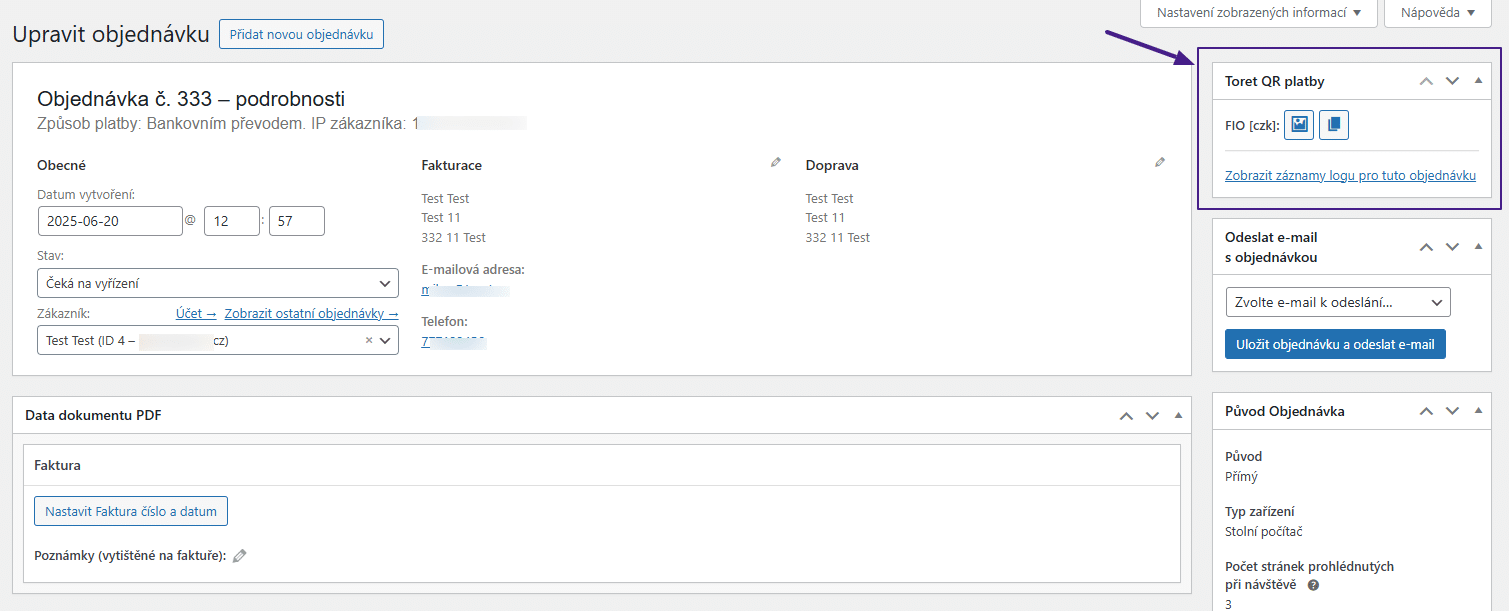Collapse the Toret QR platby panel
The image size is (1509, 611).
click(1478, 81)
